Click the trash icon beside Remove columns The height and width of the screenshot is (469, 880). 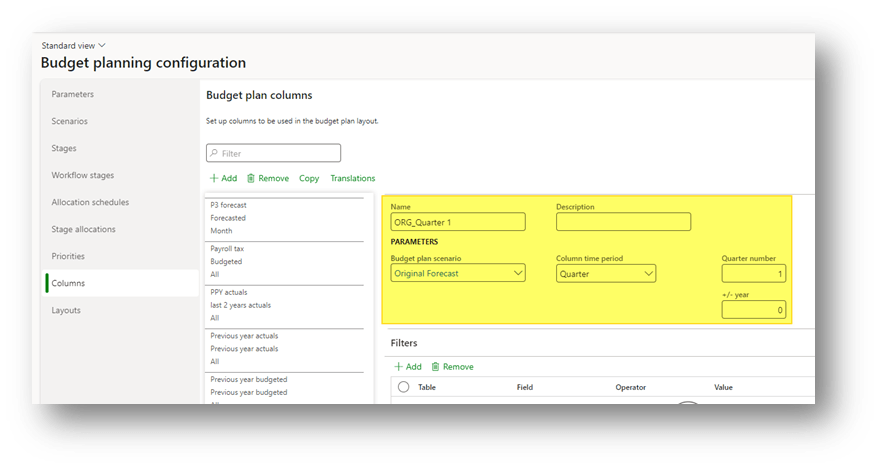coord(251,179)
